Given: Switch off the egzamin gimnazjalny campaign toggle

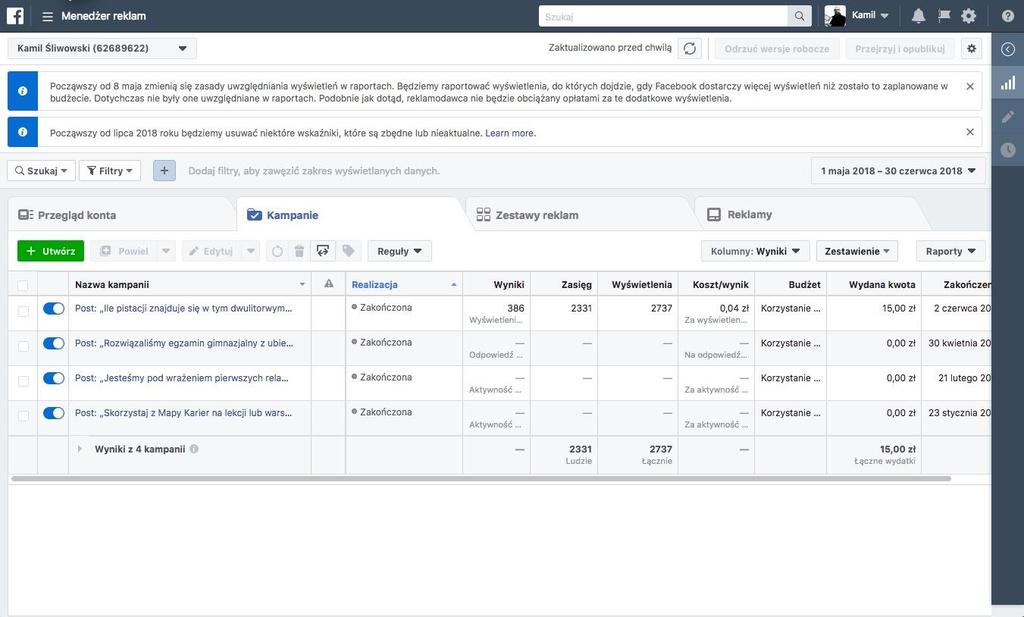Looking at the screenshot, I should (54, 343).
